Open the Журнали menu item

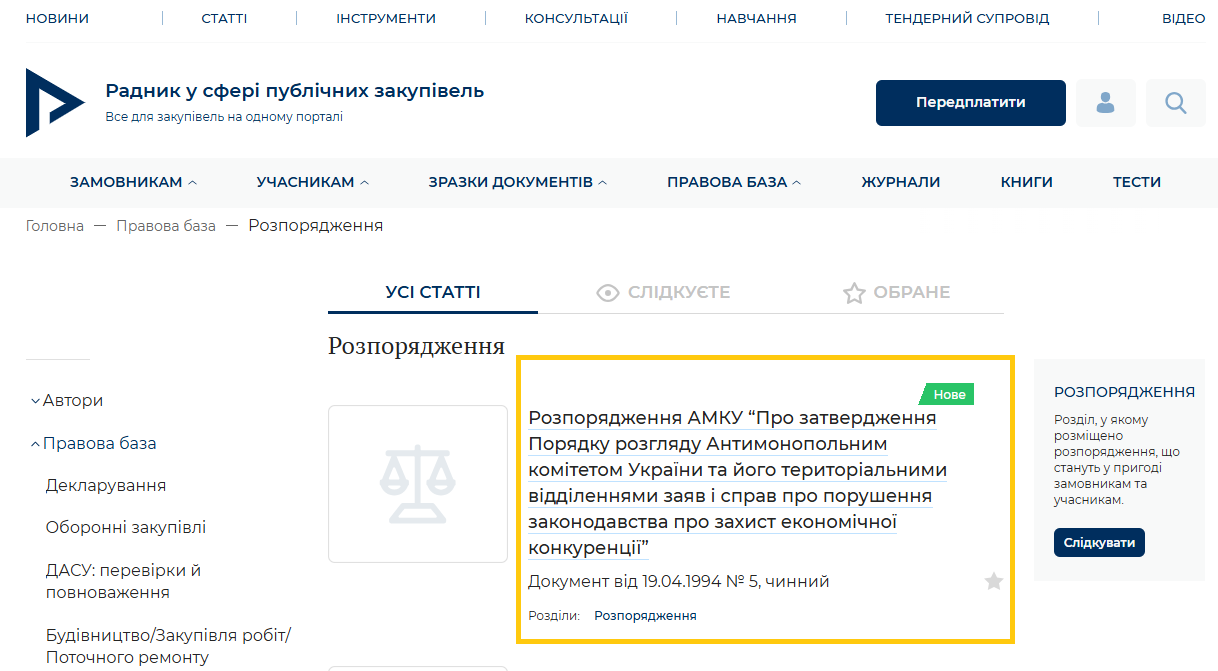coord(901,182)
